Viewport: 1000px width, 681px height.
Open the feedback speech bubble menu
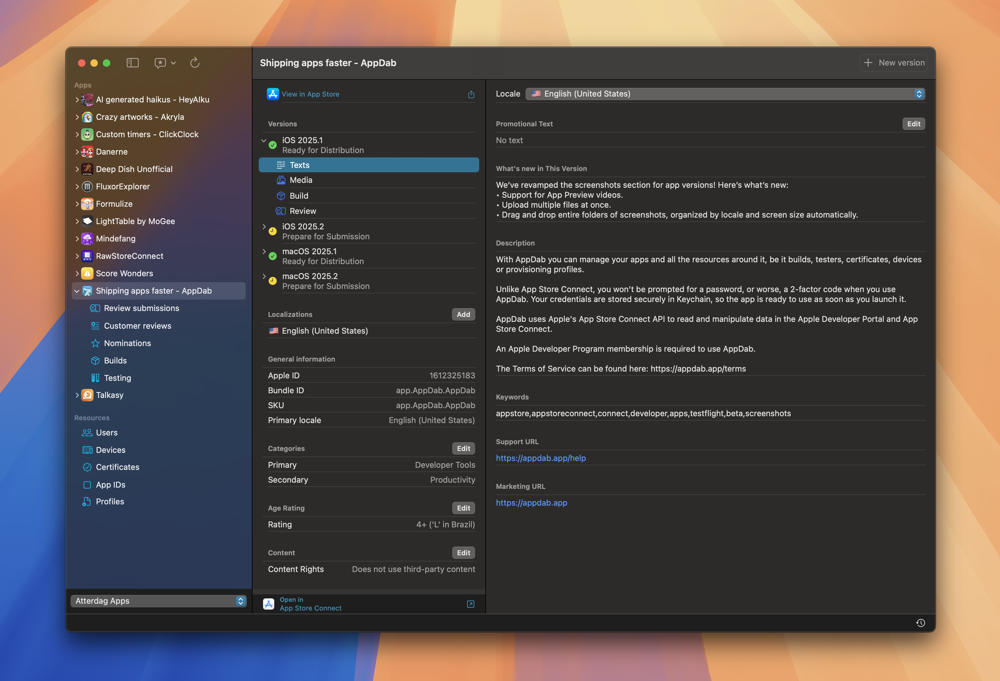[x=165, y=62]
